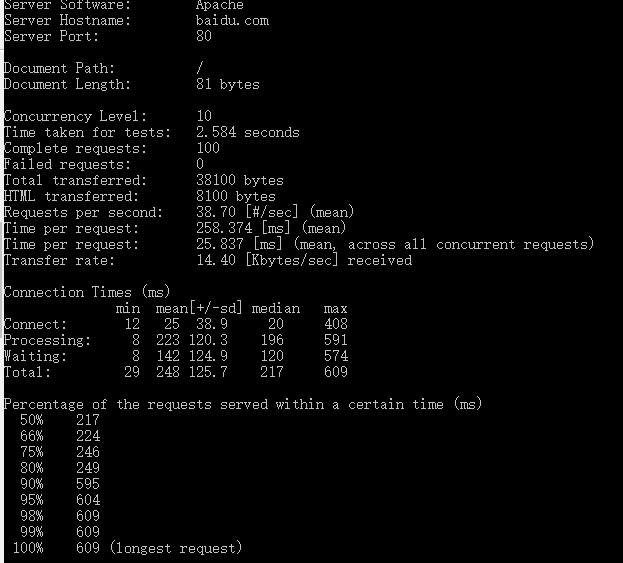
Task: Click the Total transferred 38100 bytes value
Action: (240, 180)
